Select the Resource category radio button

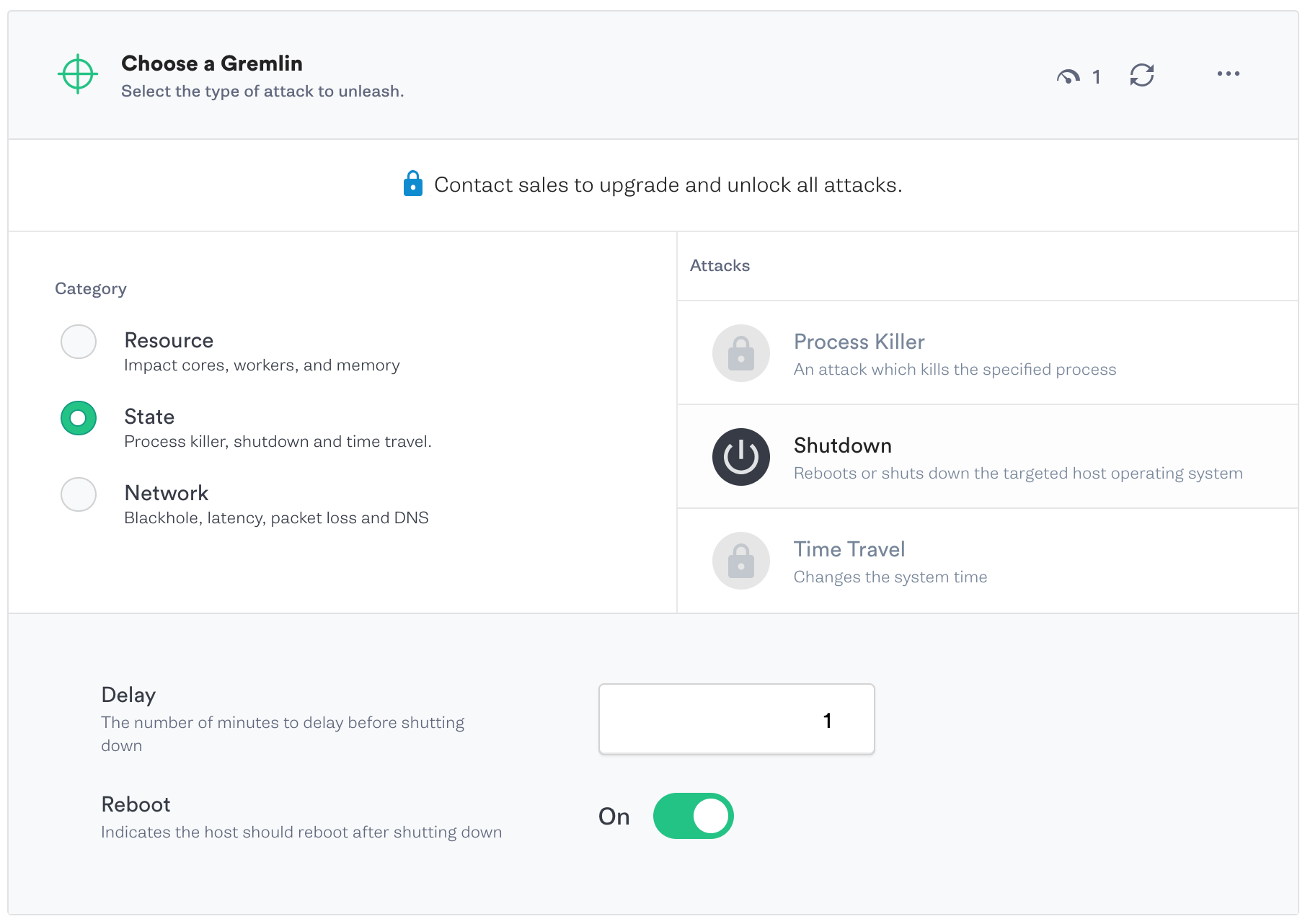[x=79, y=342]
